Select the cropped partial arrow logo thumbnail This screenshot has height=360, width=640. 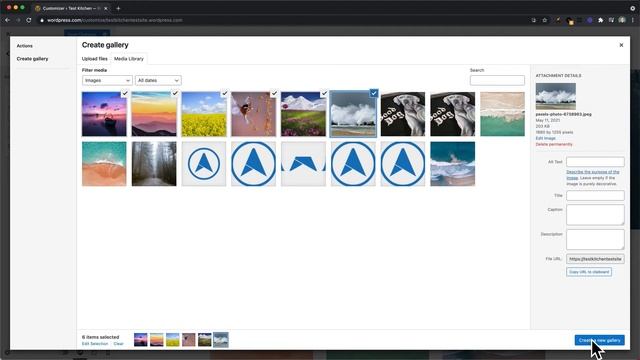(303, 164)
